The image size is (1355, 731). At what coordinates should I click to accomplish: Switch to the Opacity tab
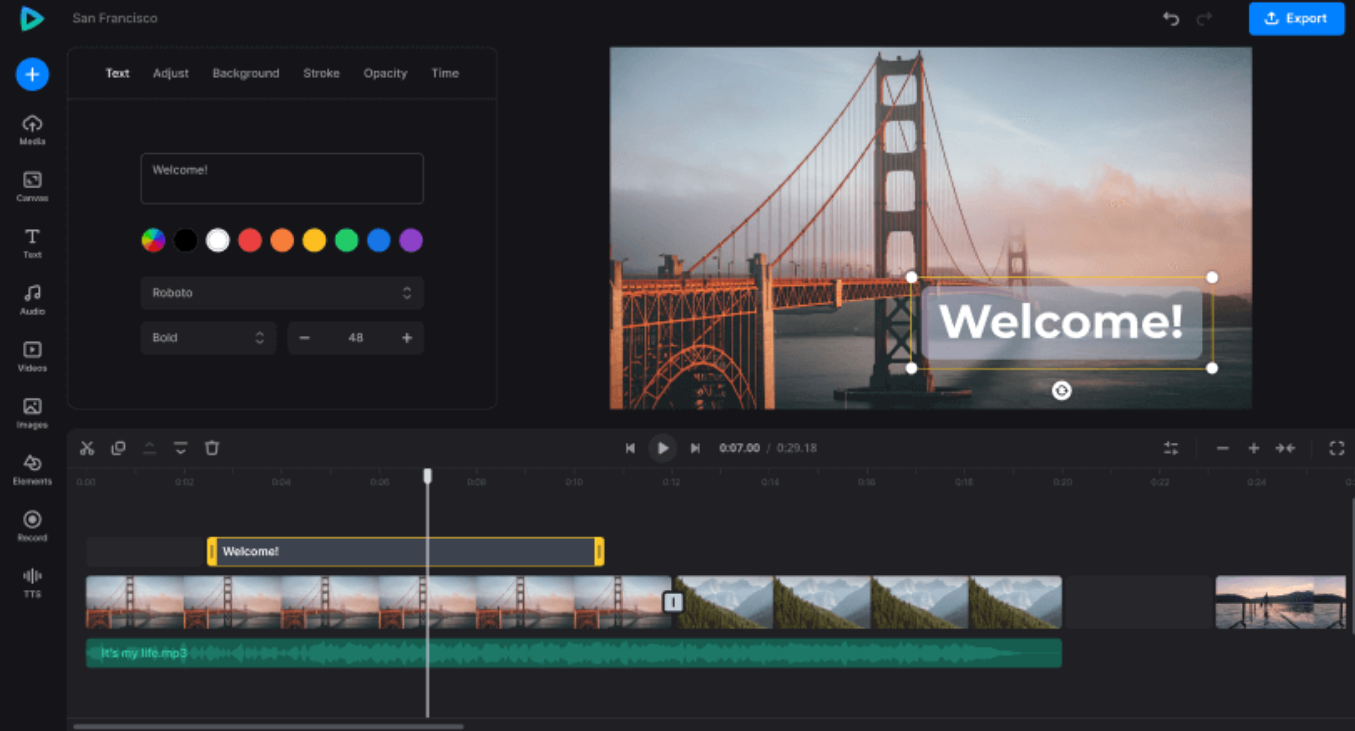385,73
